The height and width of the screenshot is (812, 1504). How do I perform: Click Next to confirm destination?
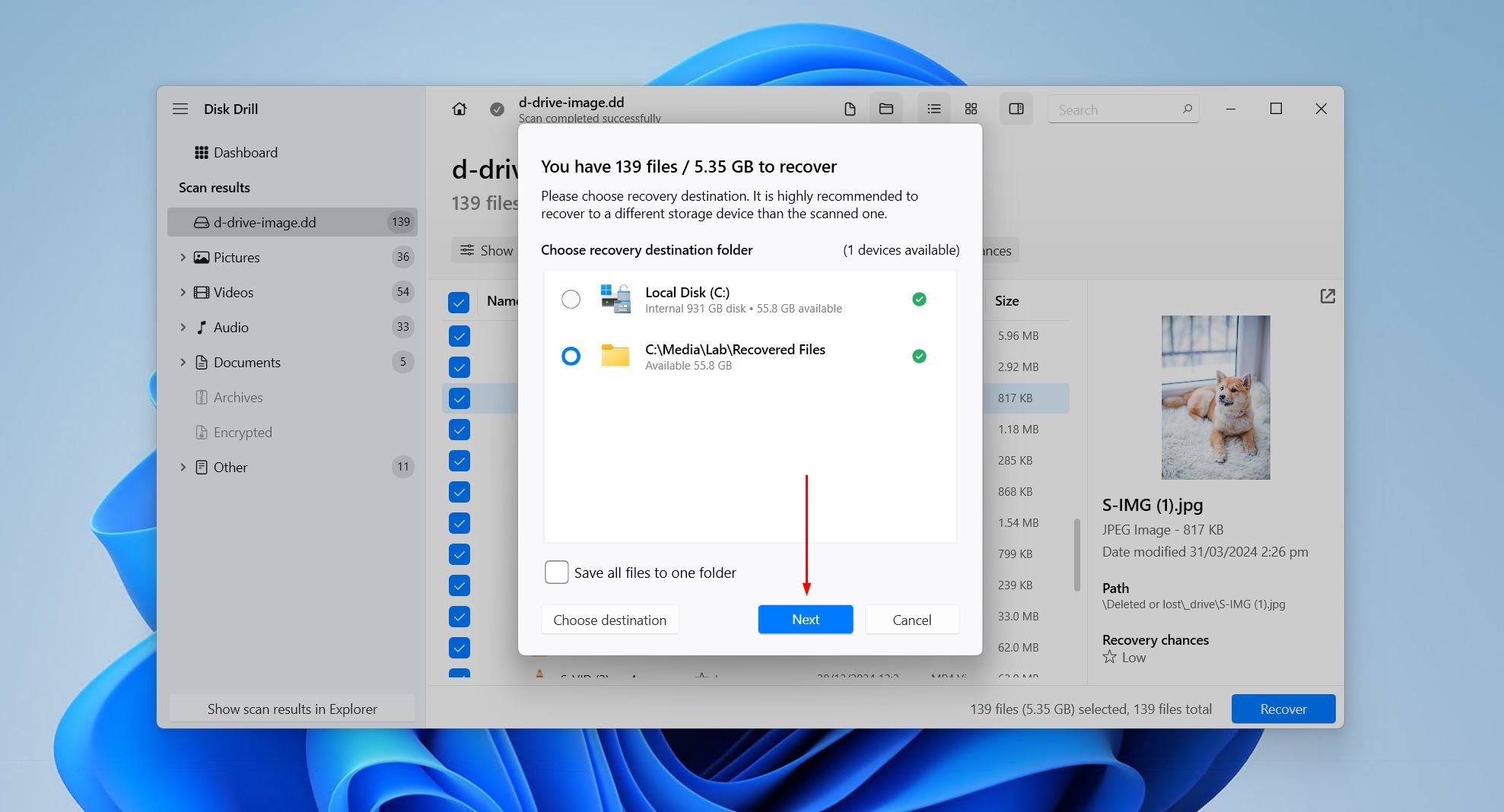[x=806, y=620]
